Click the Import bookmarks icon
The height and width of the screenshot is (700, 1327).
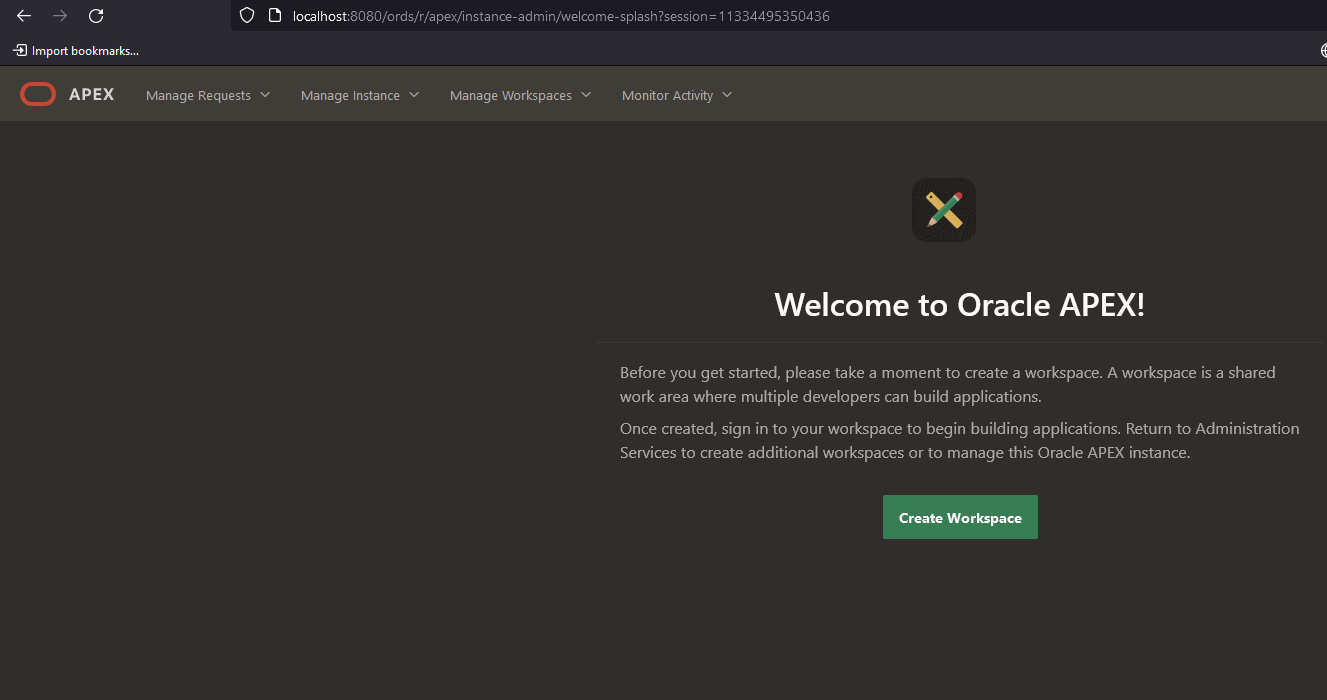[x=20, y=50]
